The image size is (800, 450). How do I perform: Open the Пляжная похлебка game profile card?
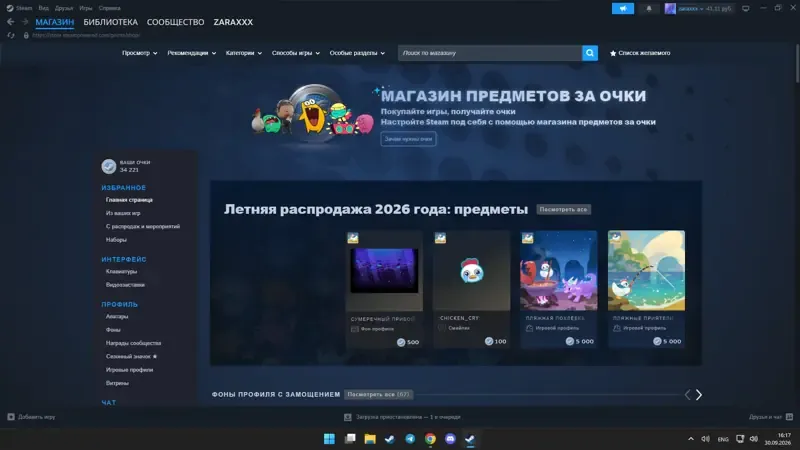(x=559, y=289)
